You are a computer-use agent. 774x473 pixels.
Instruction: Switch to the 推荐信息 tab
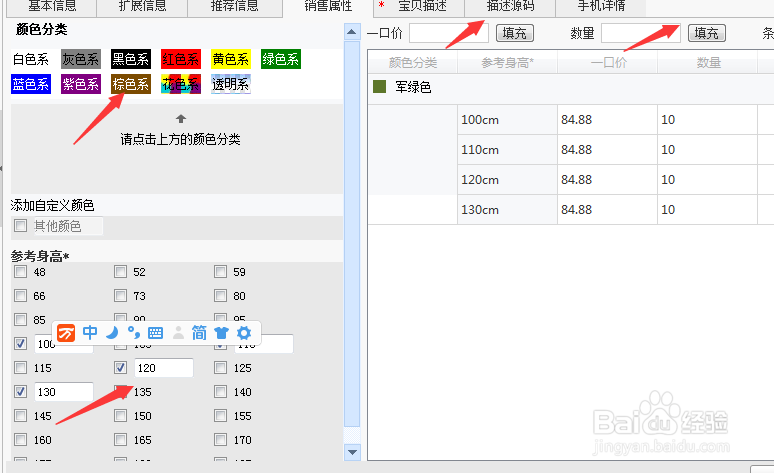click(234, 7)
